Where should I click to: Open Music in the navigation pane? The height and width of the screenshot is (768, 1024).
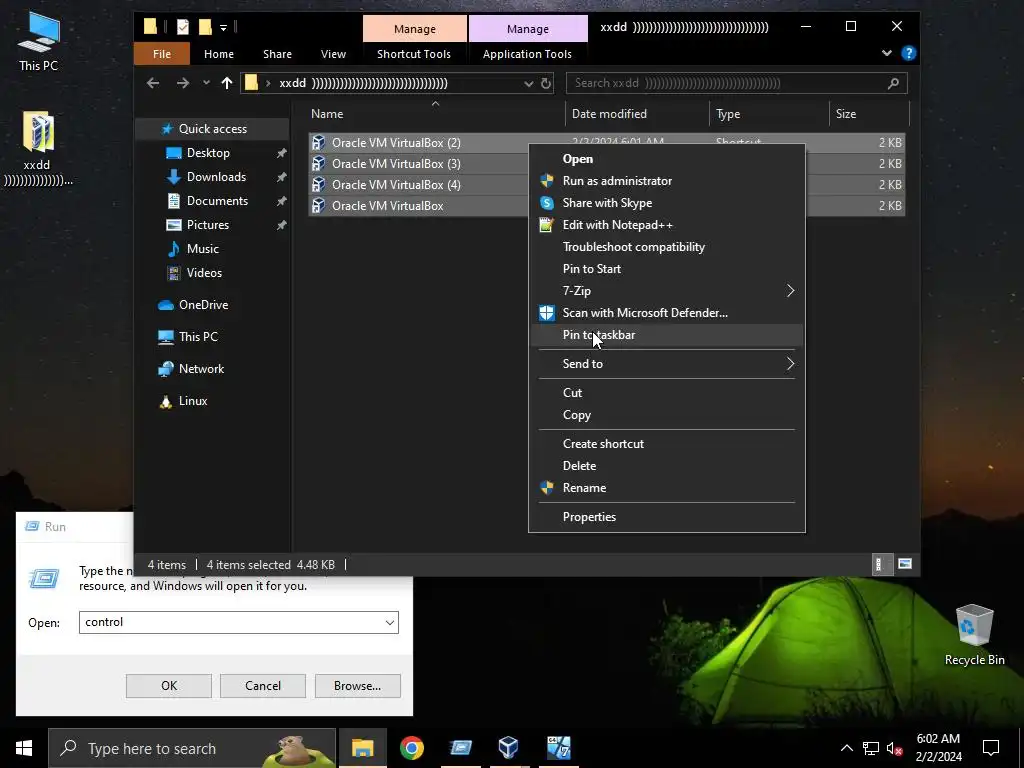(x=202, y=249)
